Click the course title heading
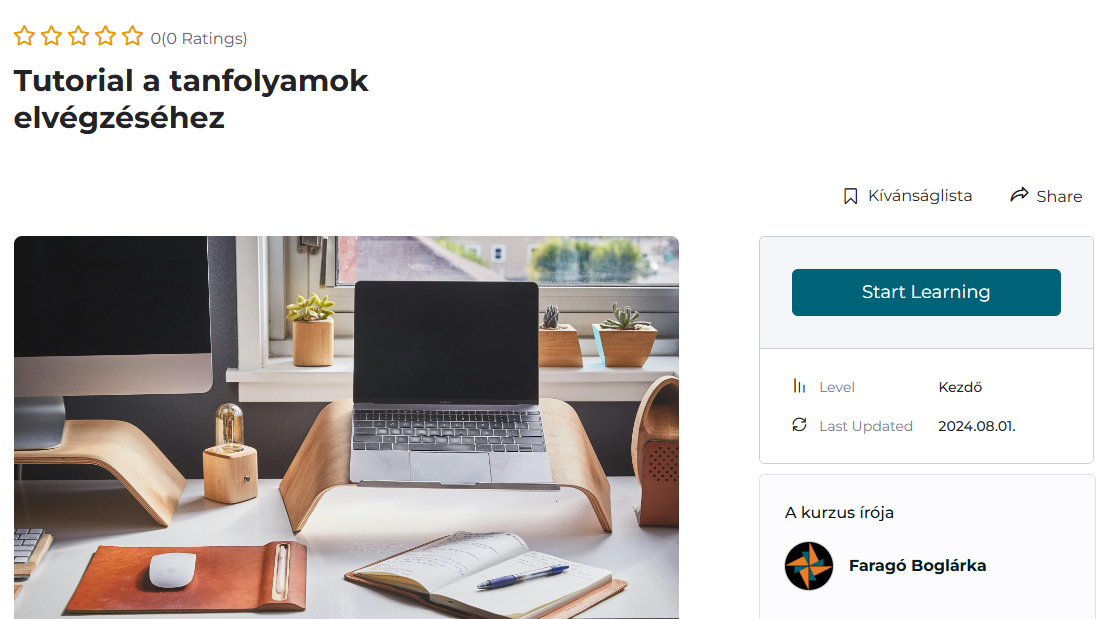The width and height of the screenshot is (1099, 619). tap(191, 99)
